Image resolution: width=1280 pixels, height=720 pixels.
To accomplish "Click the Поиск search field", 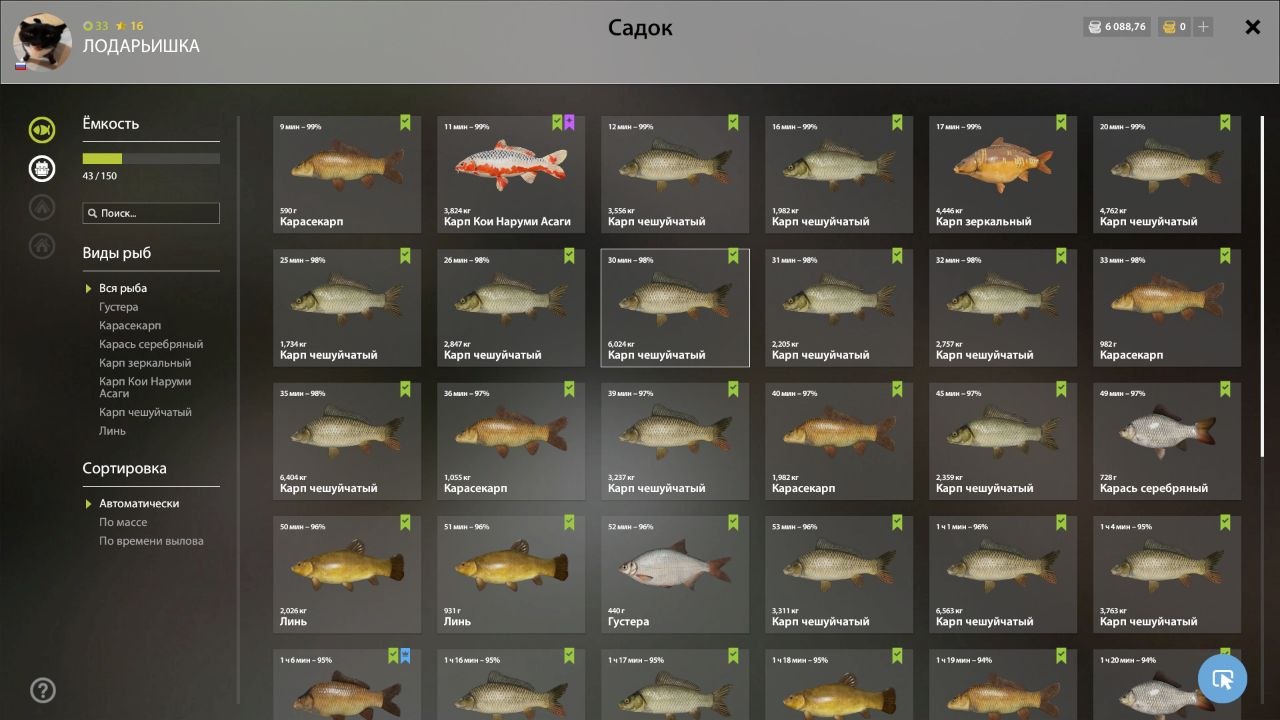I will 151,213.
